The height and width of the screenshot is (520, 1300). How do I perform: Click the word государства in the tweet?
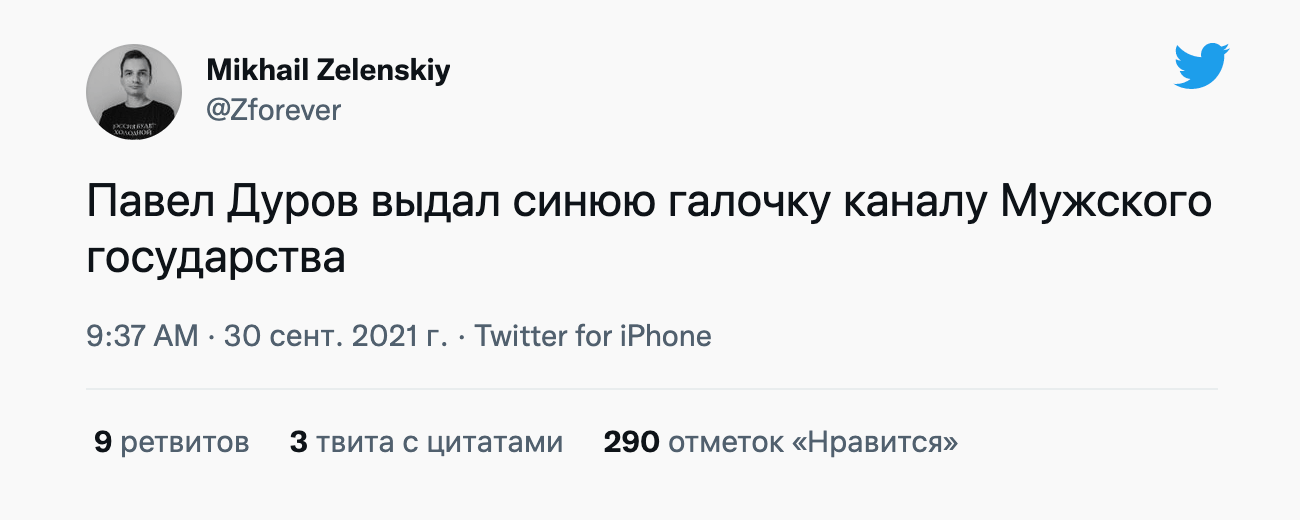point(216,257)
